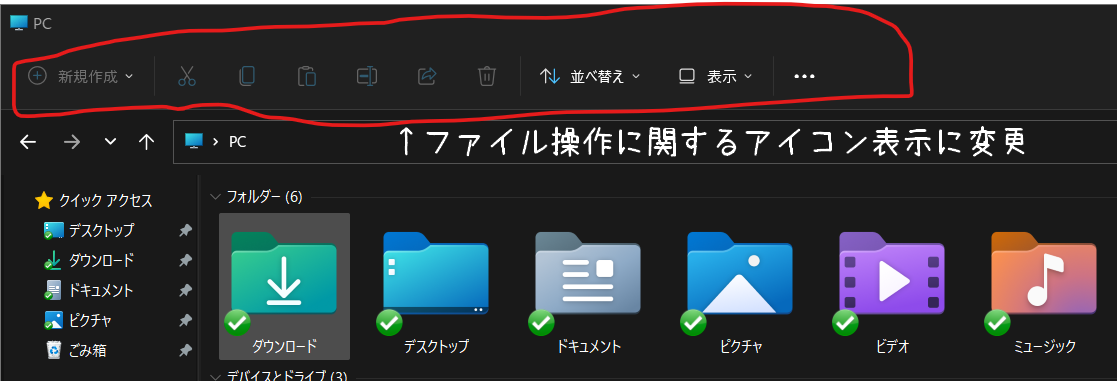Click the PC window title icon
The width and height of the screenshot is (1117, 381).
pos(19,23)
